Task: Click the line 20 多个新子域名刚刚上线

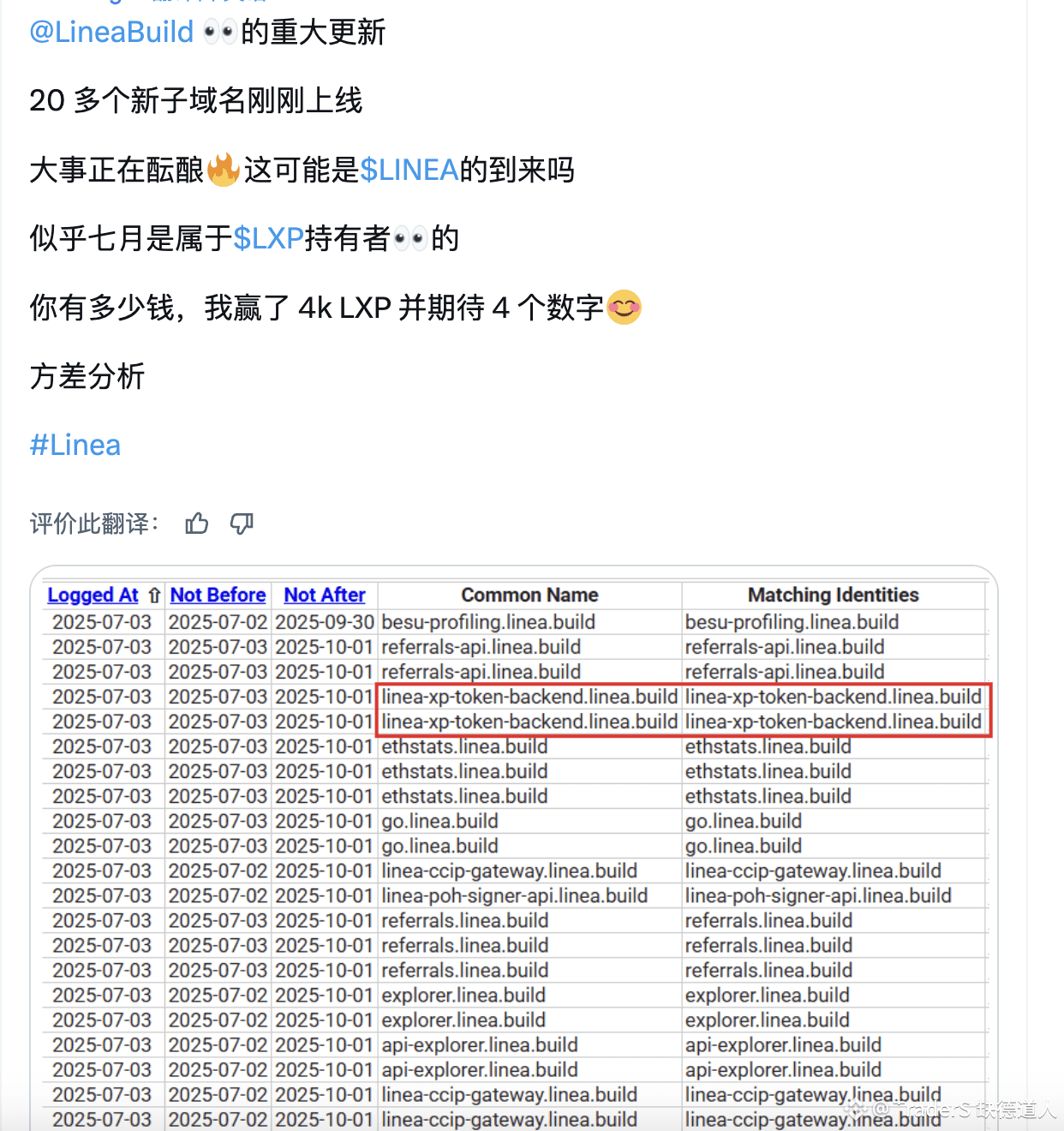Action: tap(196, 100)
